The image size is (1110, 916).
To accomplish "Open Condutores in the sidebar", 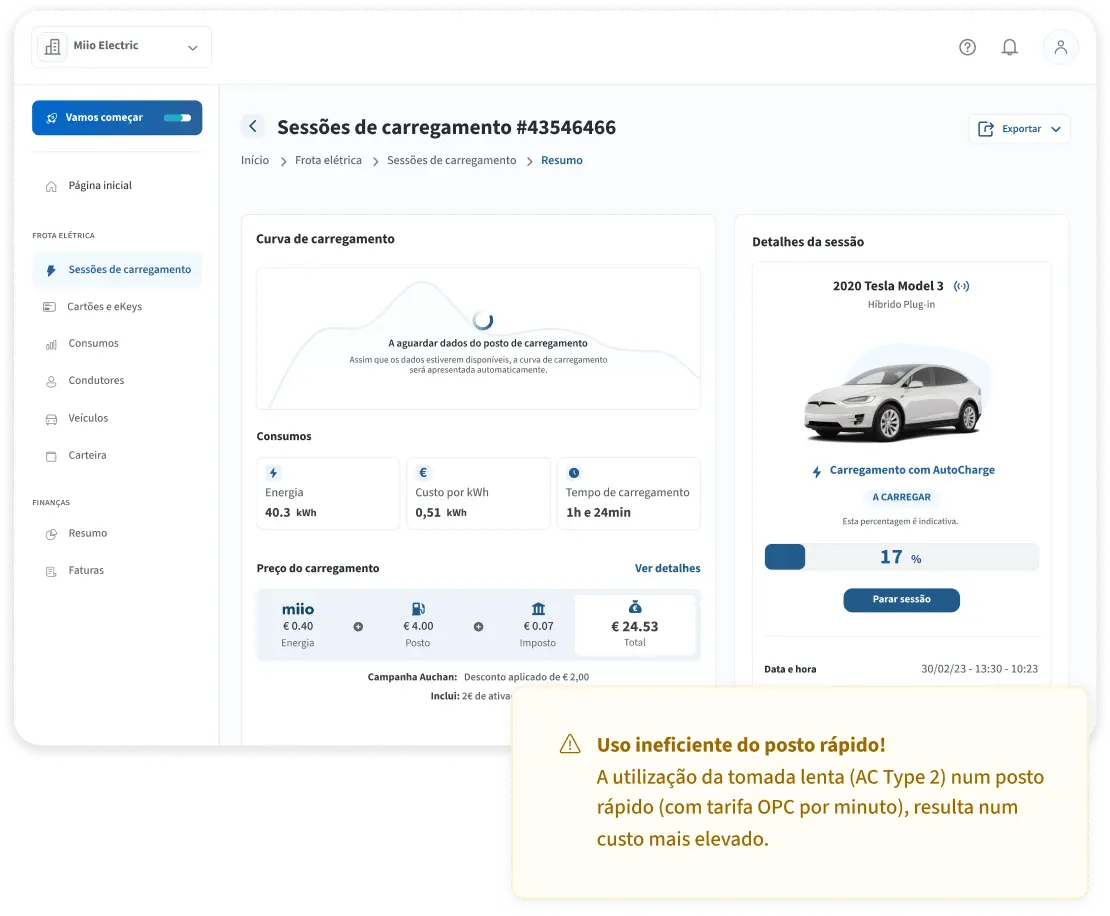I will 96,381.
